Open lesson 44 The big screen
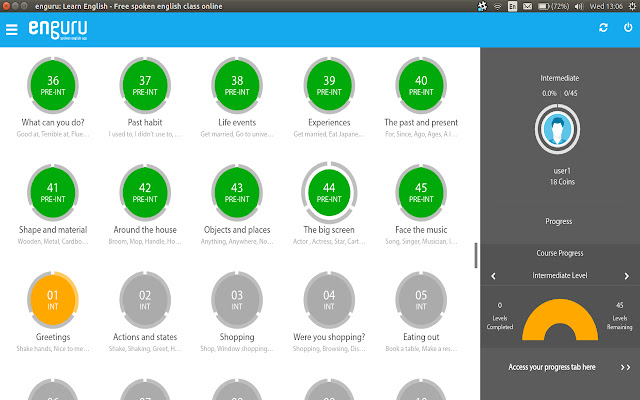 329,193
